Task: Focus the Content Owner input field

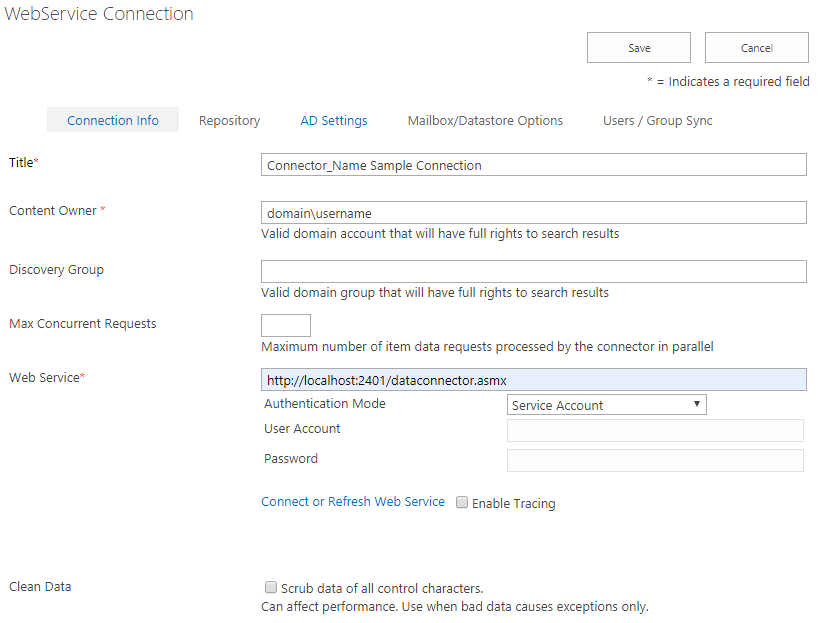Action: 533,213
